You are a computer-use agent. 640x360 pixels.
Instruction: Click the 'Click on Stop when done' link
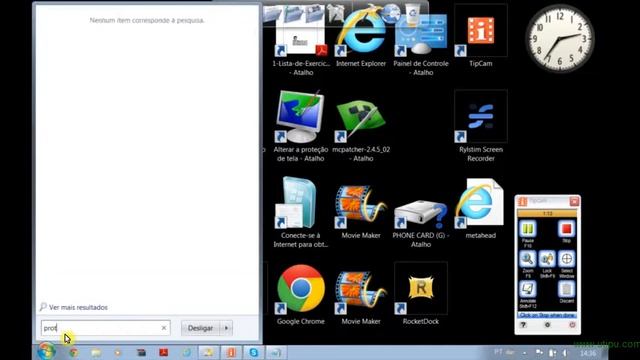(x=547, y=316)
